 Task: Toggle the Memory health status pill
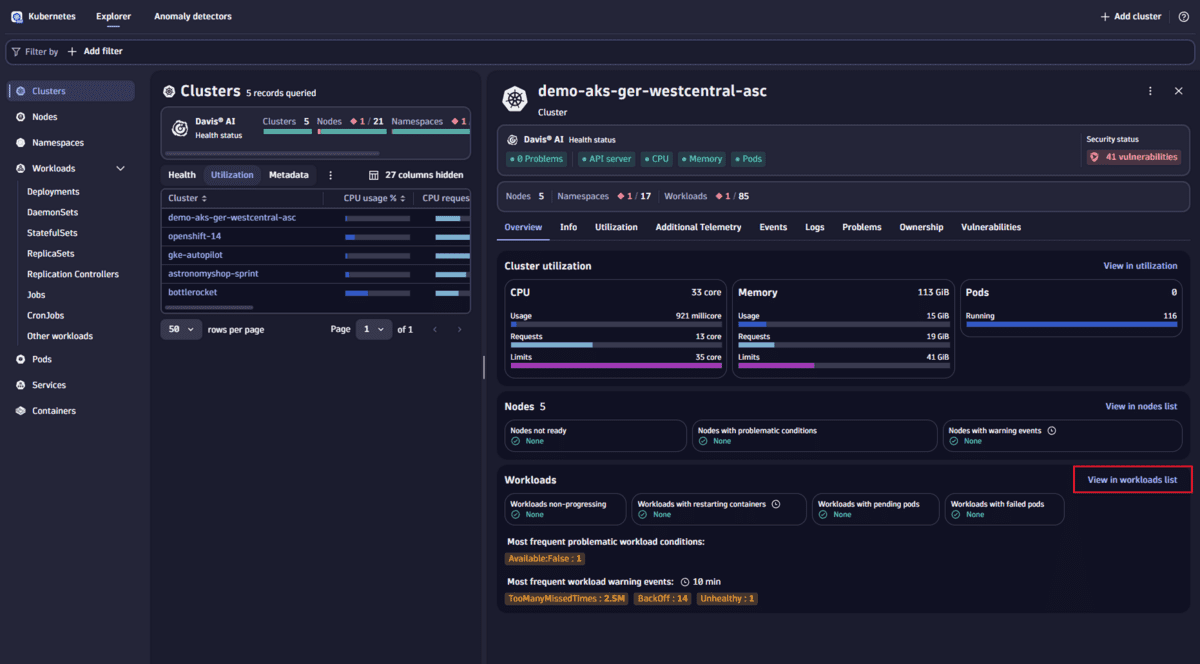tap(701, 158)
